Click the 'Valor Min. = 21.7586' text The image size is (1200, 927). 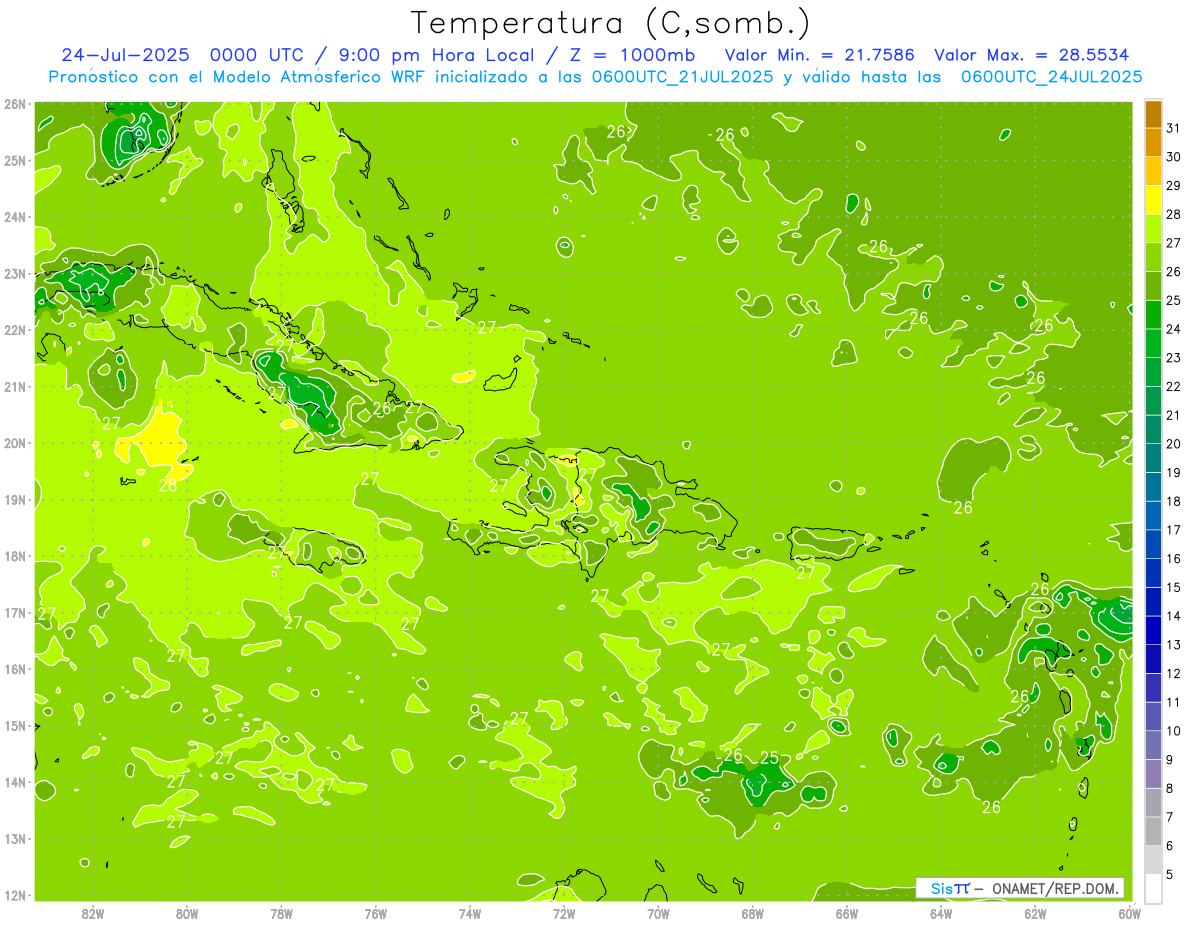pos(819,55)
